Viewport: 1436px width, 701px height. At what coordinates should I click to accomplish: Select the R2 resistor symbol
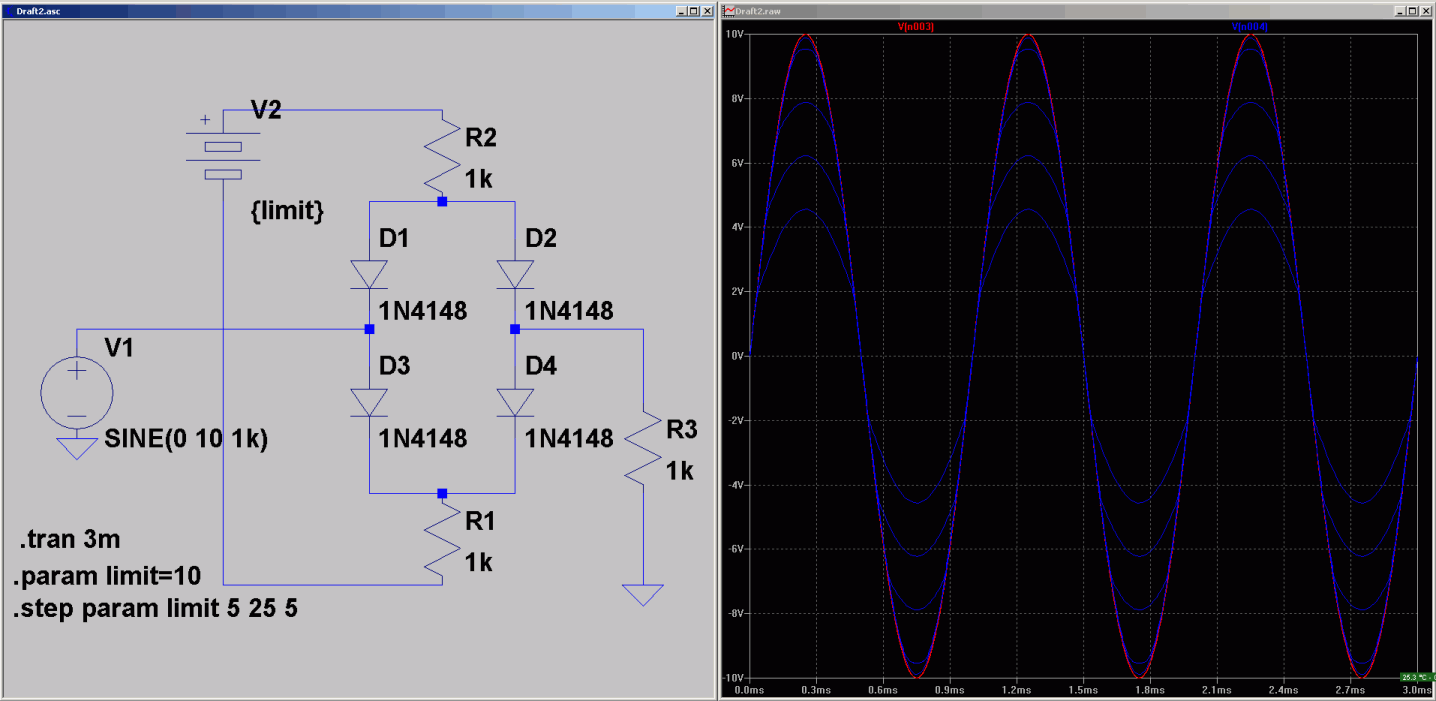(x=442, y=157)
